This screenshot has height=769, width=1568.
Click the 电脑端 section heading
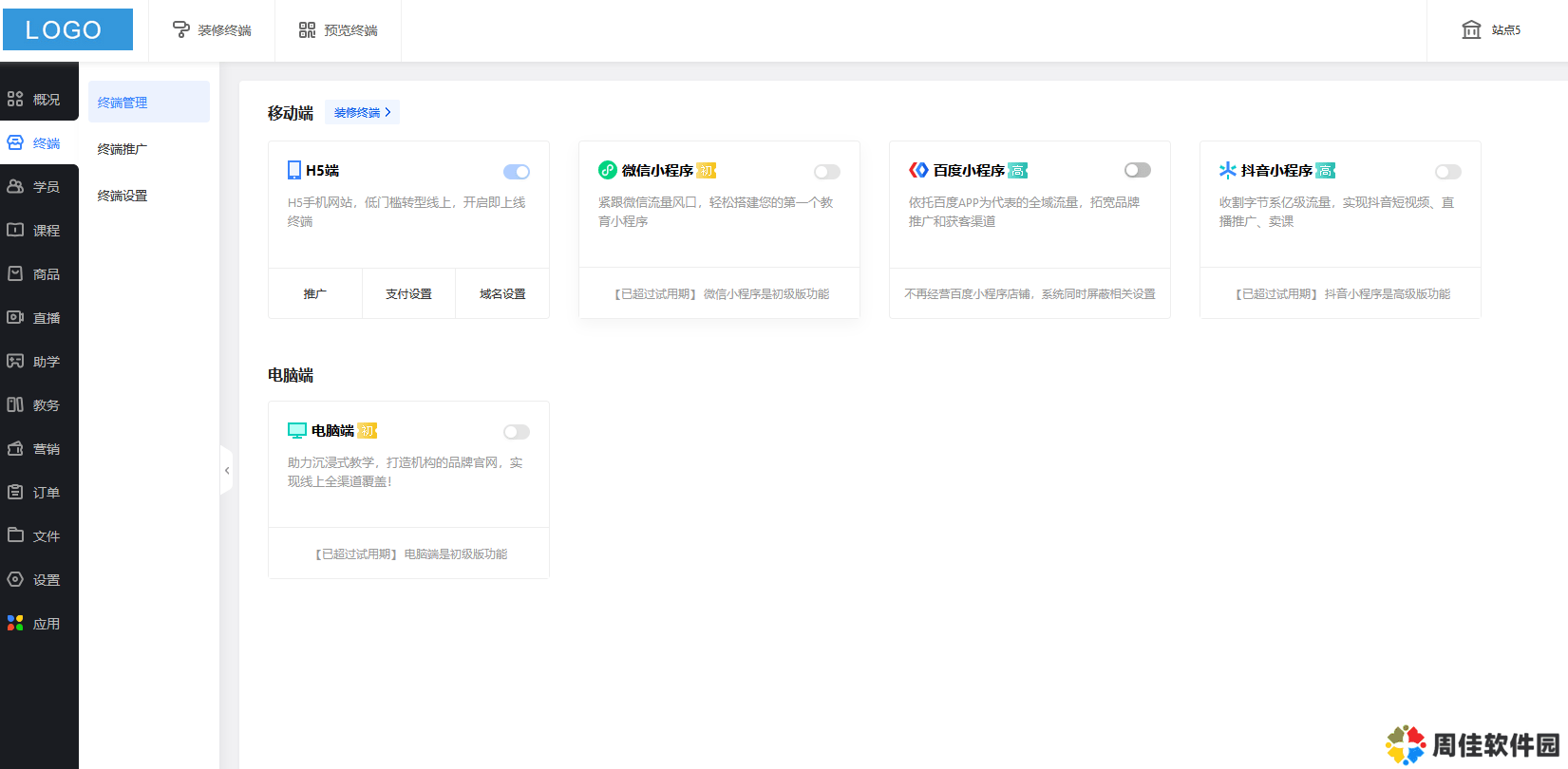click(x=291, y=375)
